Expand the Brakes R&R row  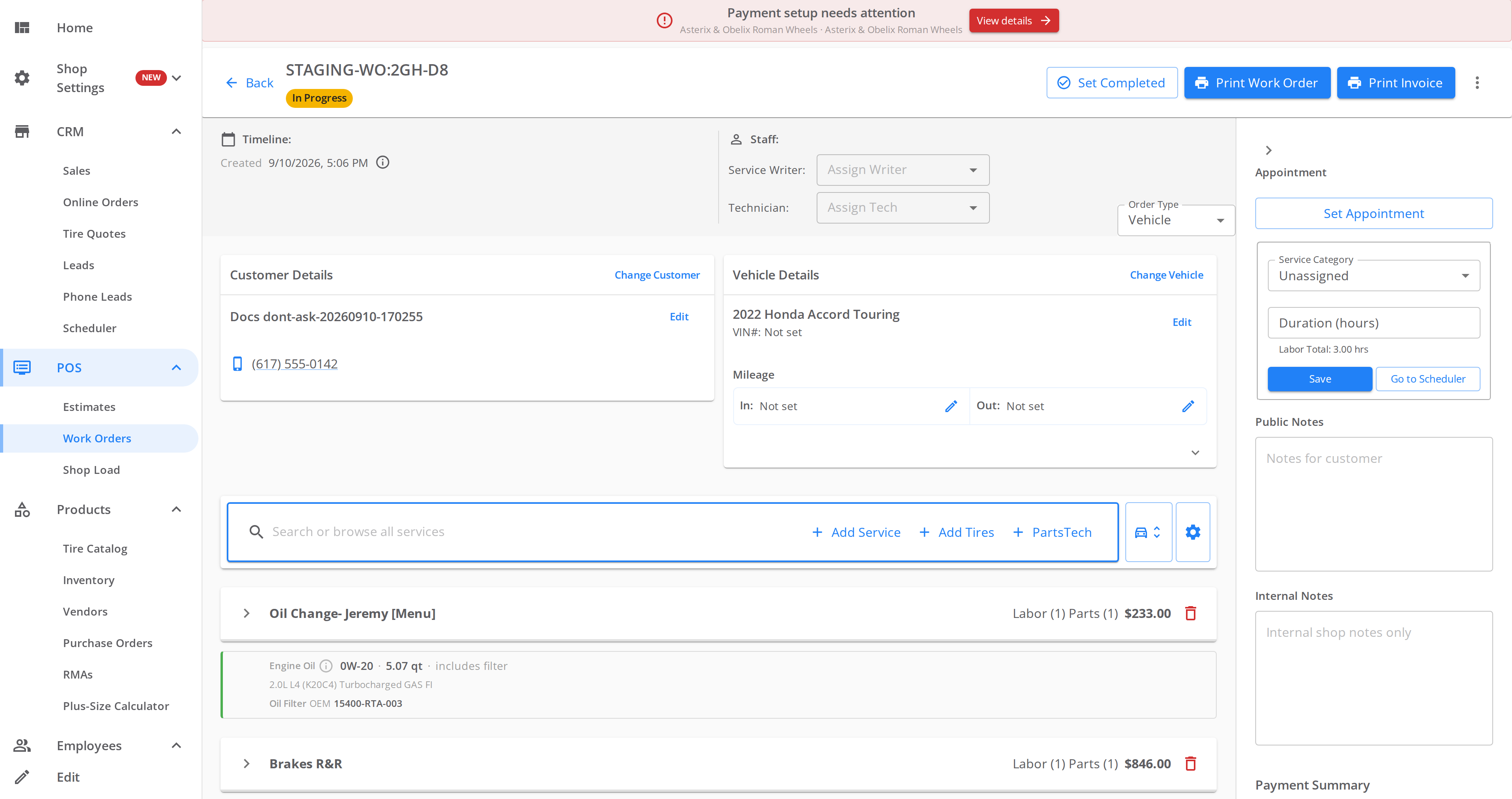coord(246,763)
